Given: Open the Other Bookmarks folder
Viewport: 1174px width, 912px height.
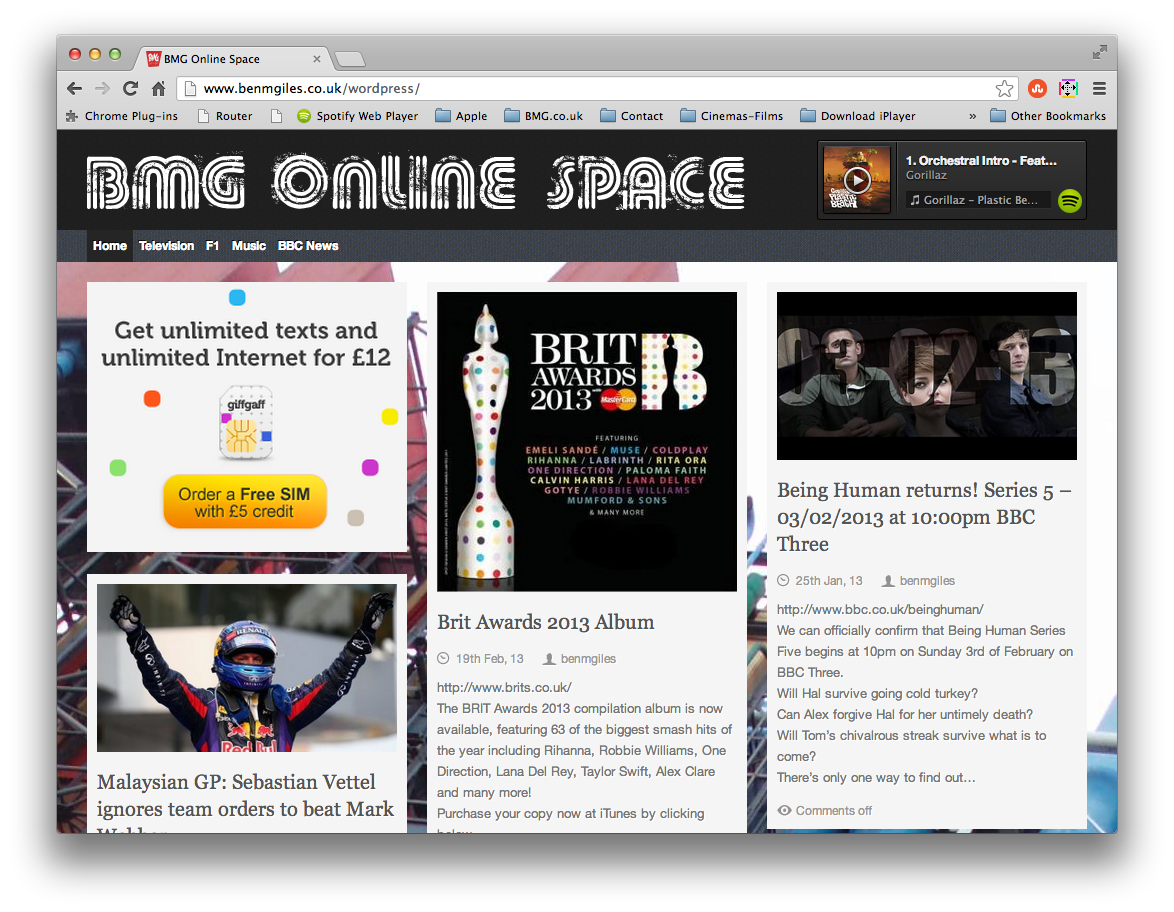Looking at the screenshot, I should tap(1047, 116).
